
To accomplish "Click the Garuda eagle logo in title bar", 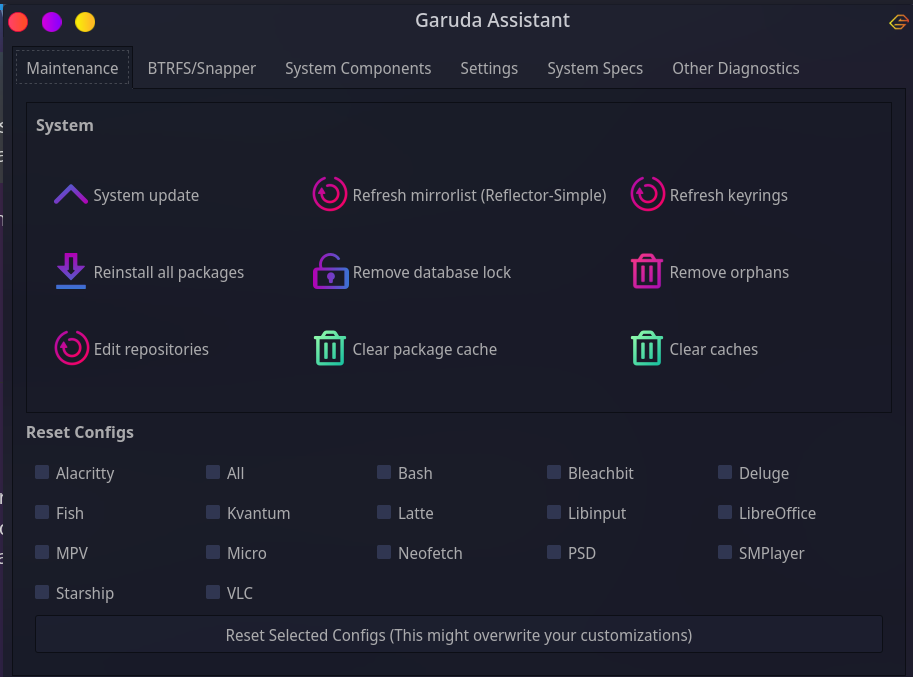I will 898,22.
